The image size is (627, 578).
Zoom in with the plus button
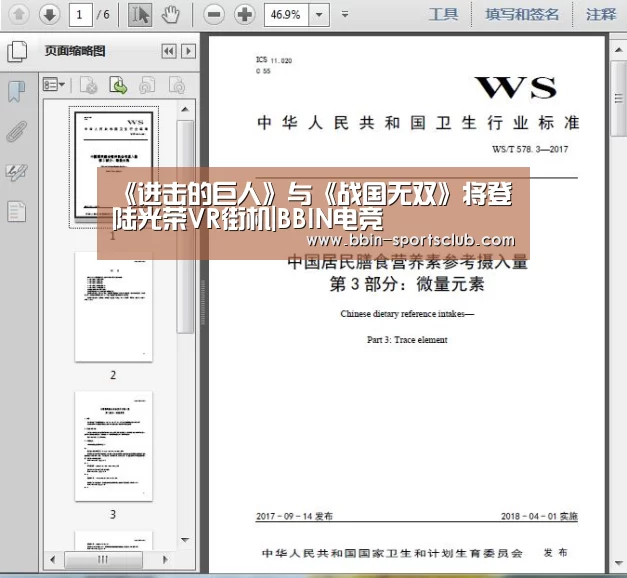[x=244, y=15]
